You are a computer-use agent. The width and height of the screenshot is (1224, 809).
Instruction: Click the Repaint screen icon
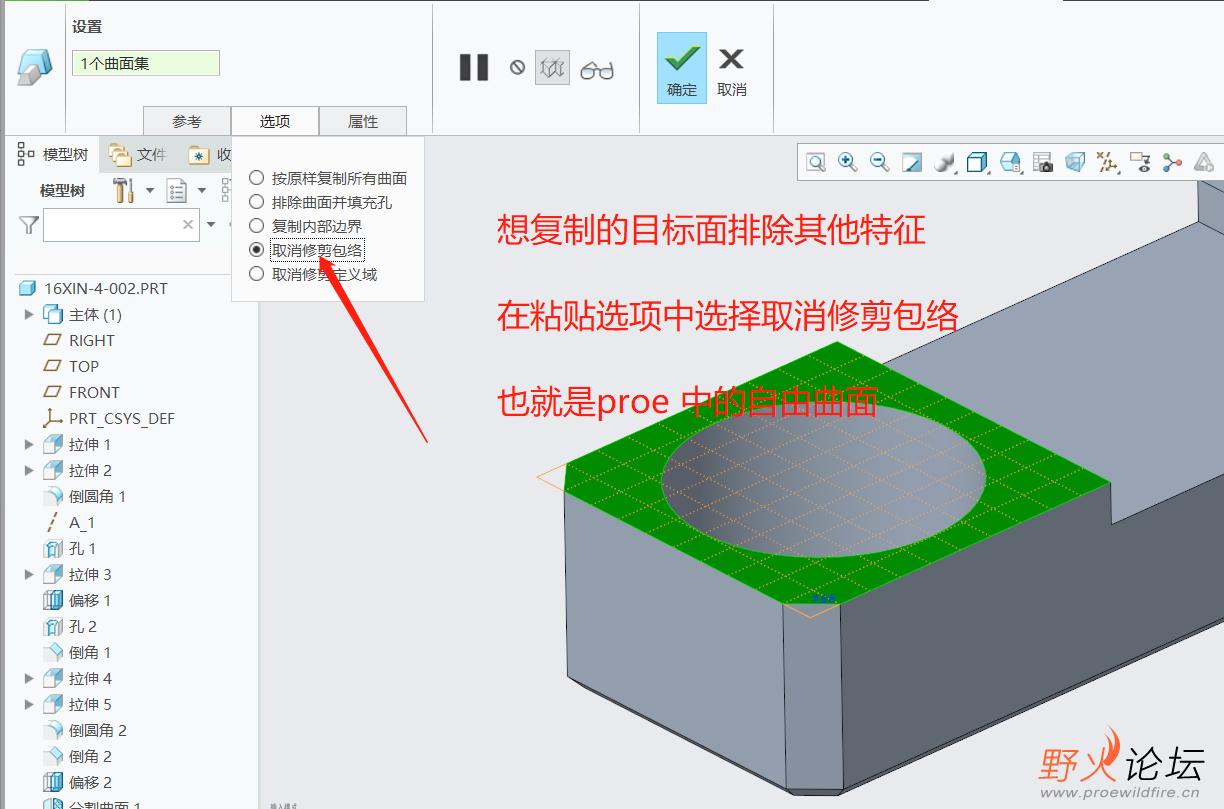(x=912, y=163)
